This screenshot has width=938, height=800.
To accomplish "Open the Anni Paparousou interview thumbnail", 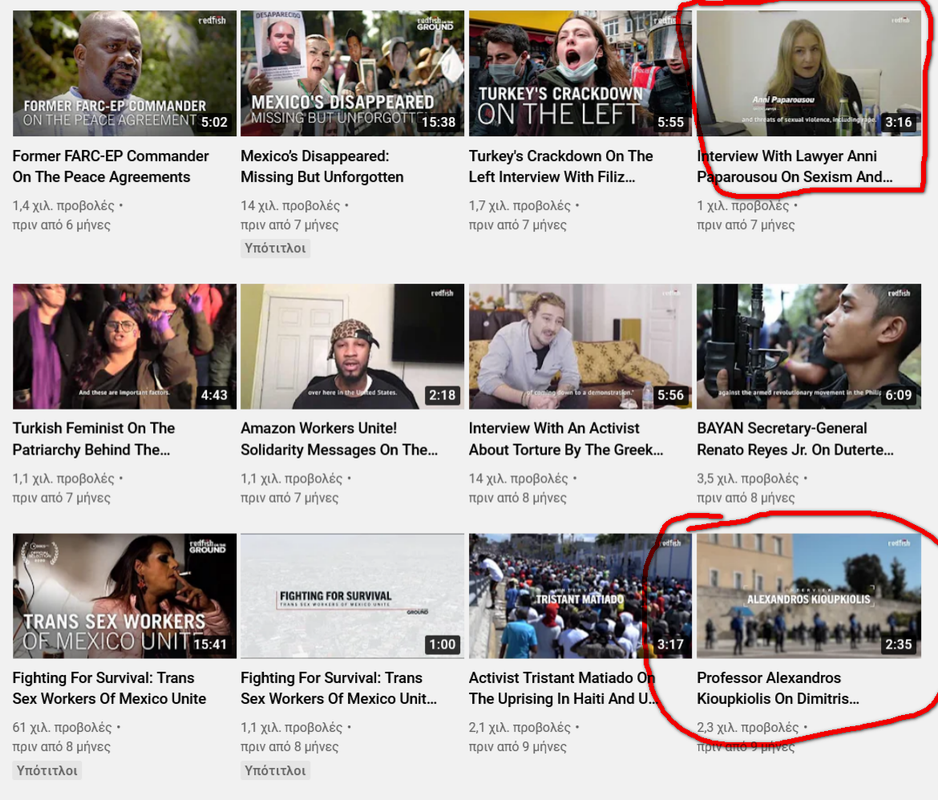I will point(809,73).
